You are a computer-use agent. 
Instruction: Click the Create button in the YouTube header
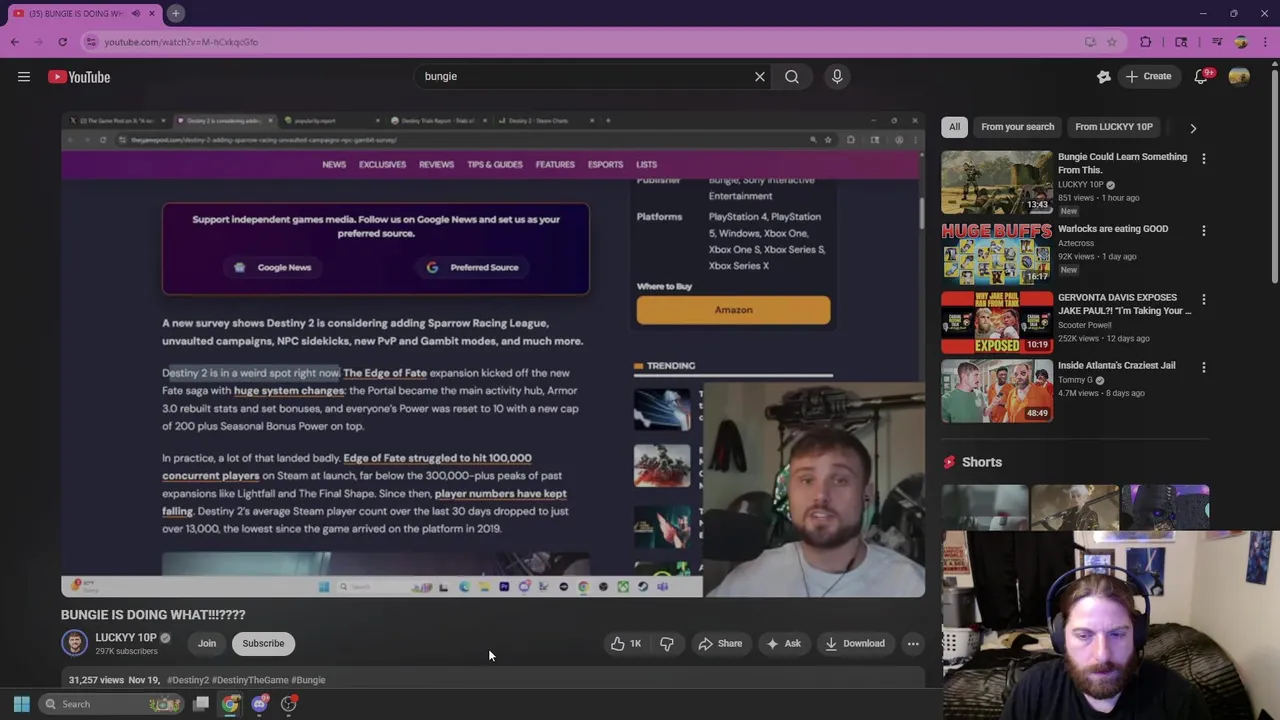pyautogui.click(x=1147, y=77)
